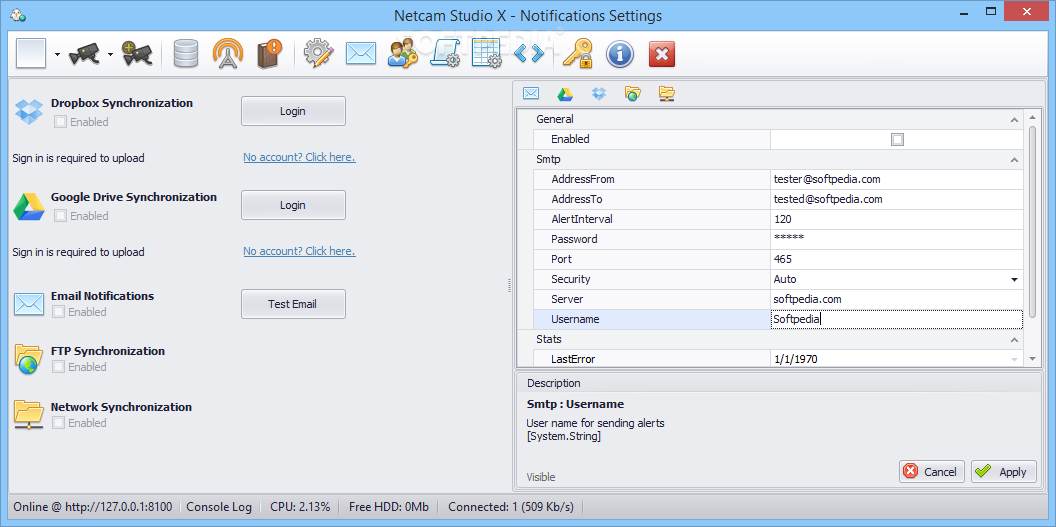The image size is (1056, 527).
Task: Click the Password value field
Action: (896, 239)
